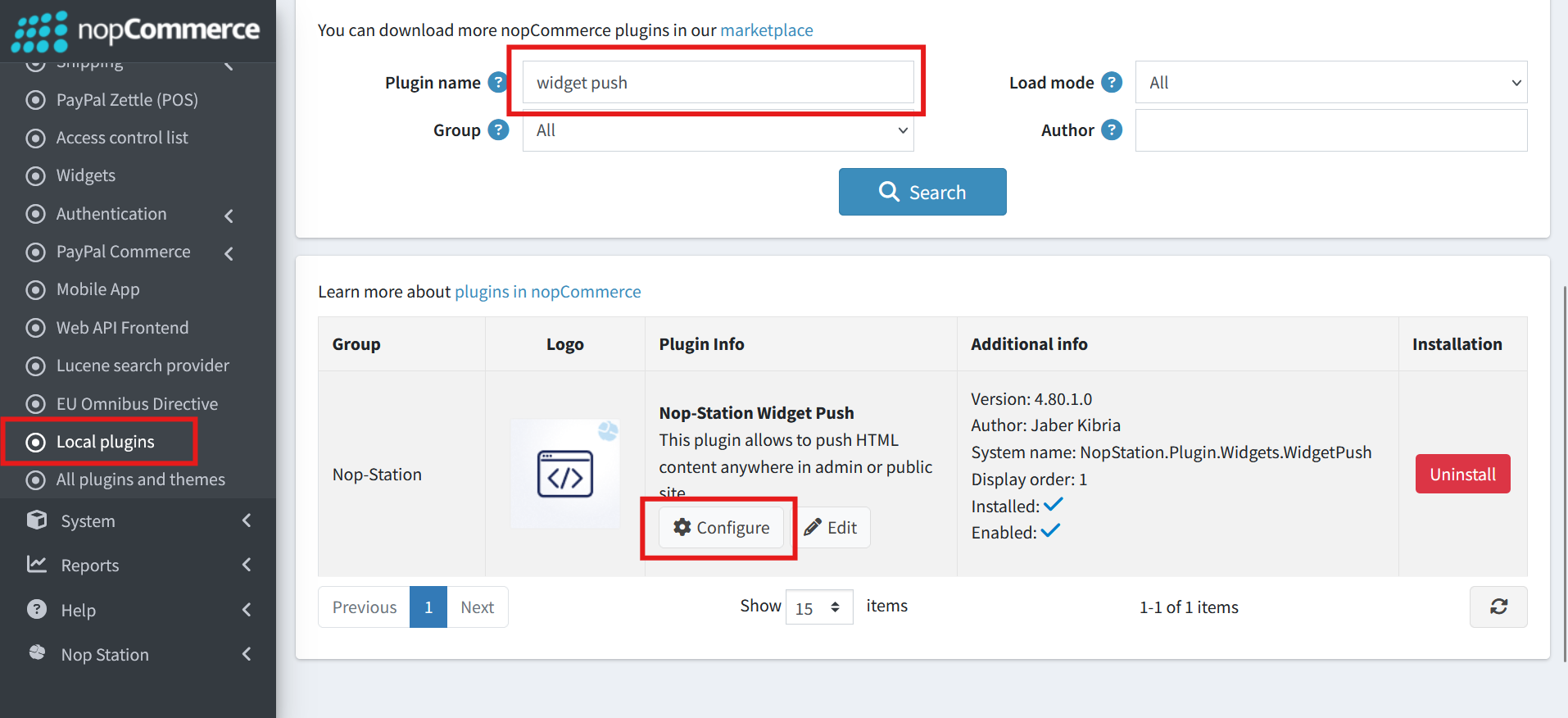The image size is (1568, 718).
Task: Click the refresh icon below the table
Action: pyautogui.click(x=1498, y=607)
